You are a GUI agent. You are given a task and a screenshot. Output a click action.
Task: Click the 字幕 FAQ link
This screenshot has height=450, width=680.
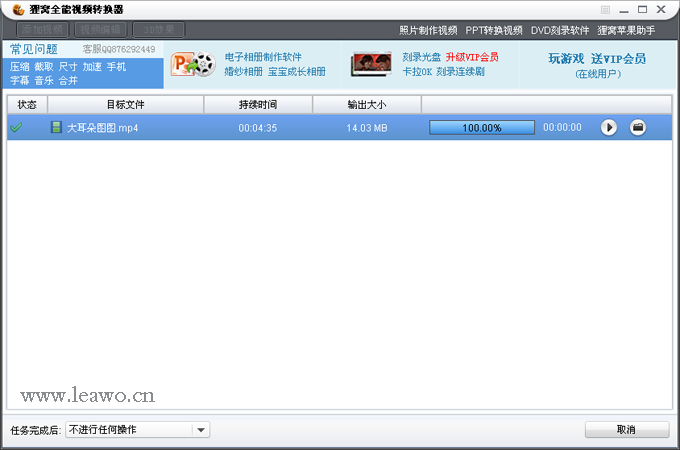click(x=20, y=81)
